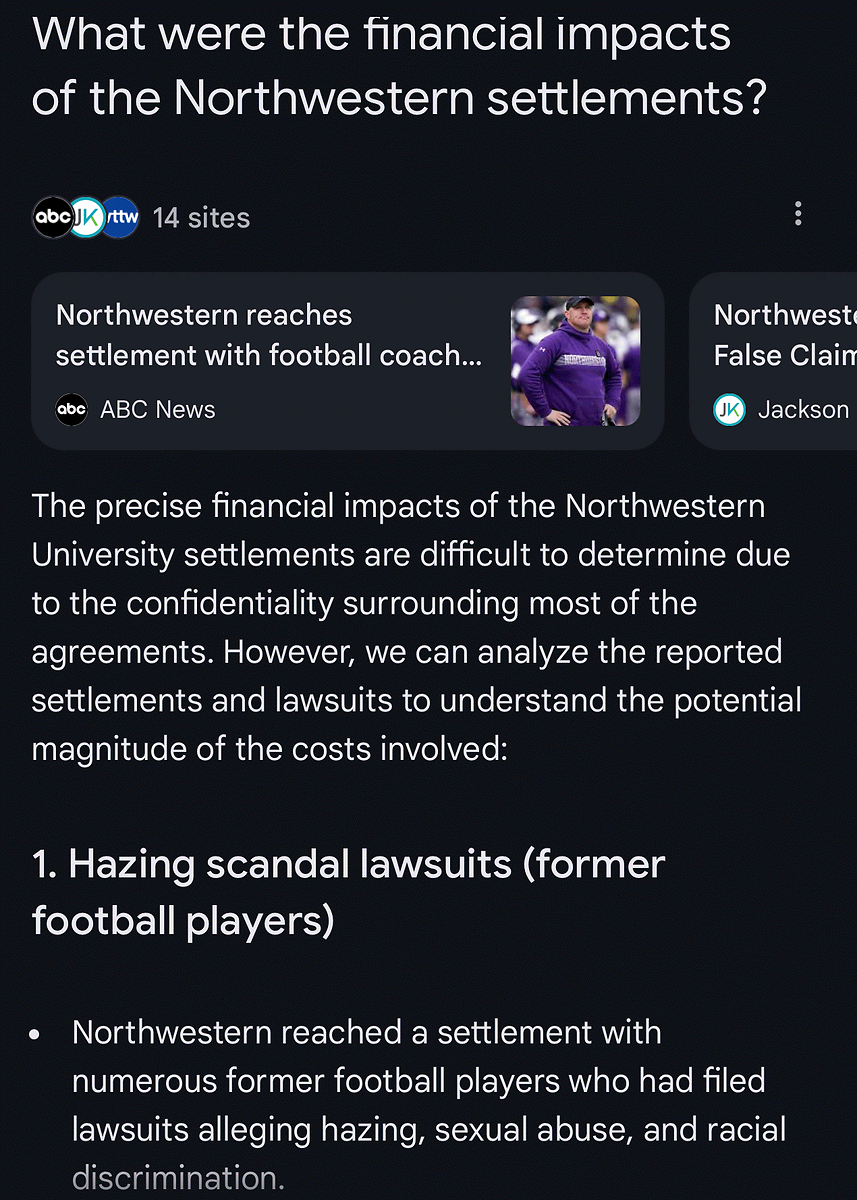Screen dimensions: 857x1200
Task: Tap the faded word "discrimination."
Action: (x=174, y=1178)
